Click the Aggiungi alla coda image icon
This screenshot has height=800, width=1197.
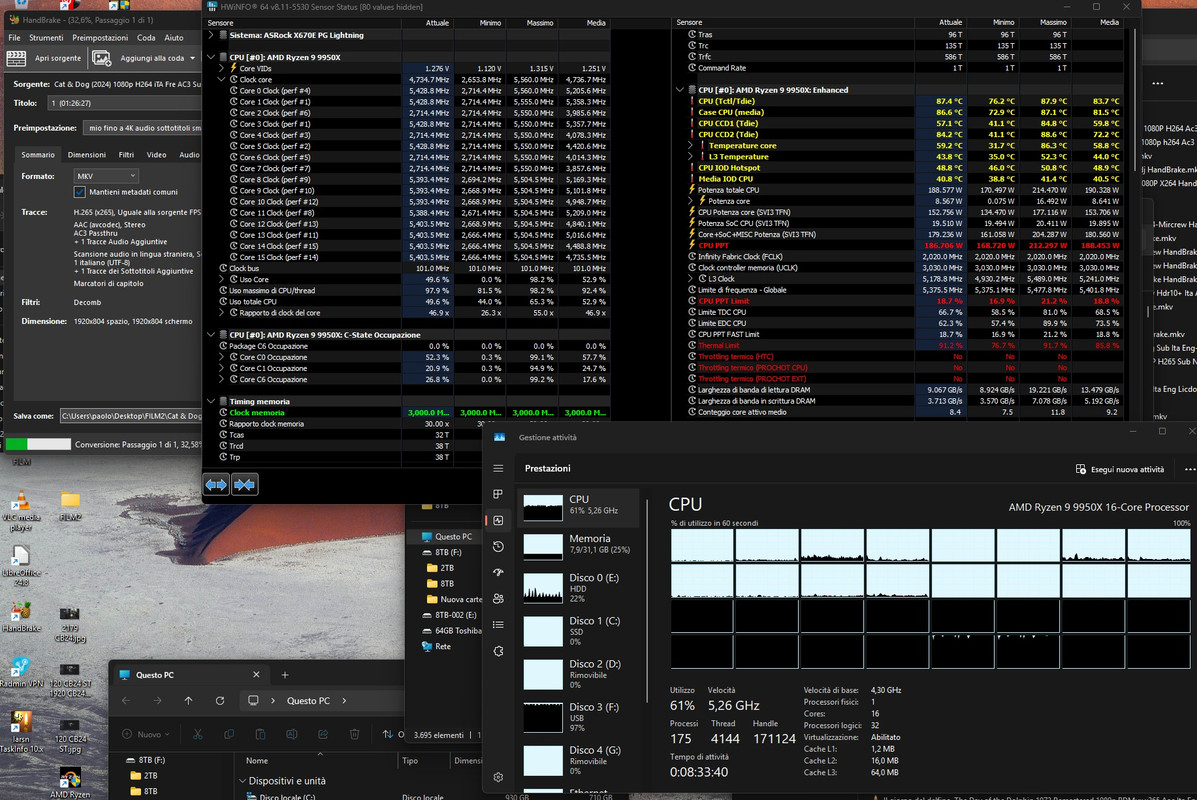(x=102, y=58)
